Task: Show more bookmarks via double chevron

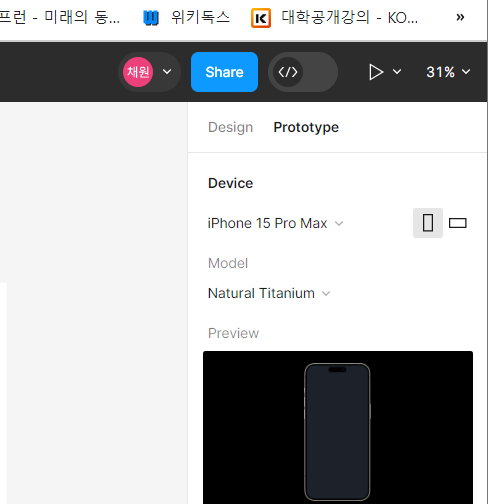Action: [460, 17]
